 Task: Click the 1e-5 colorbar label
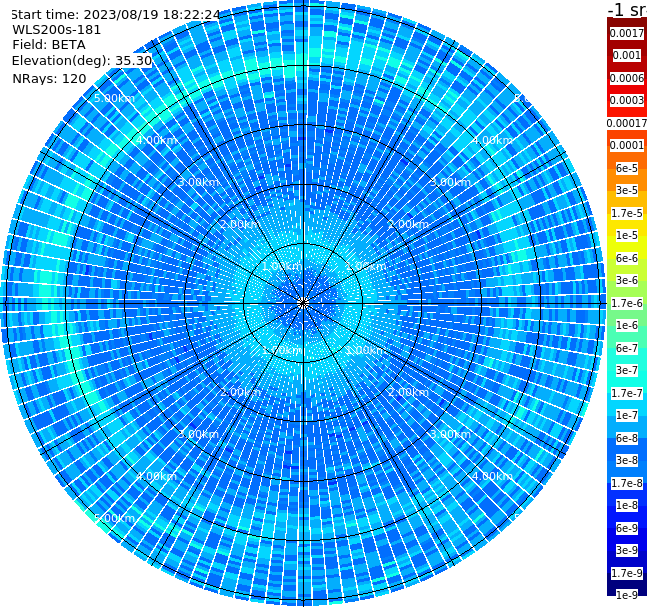click(627, 235)
